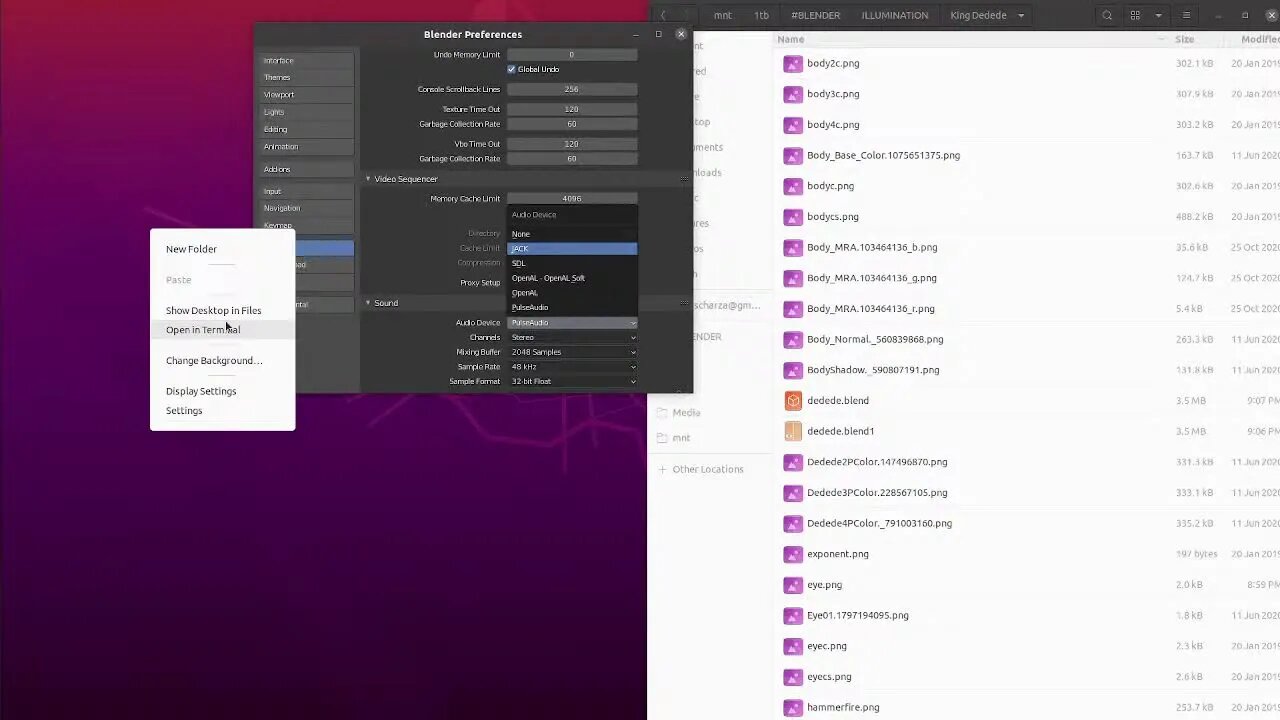Click the Texture Time Out field
1280x720 pixels.
572,109
